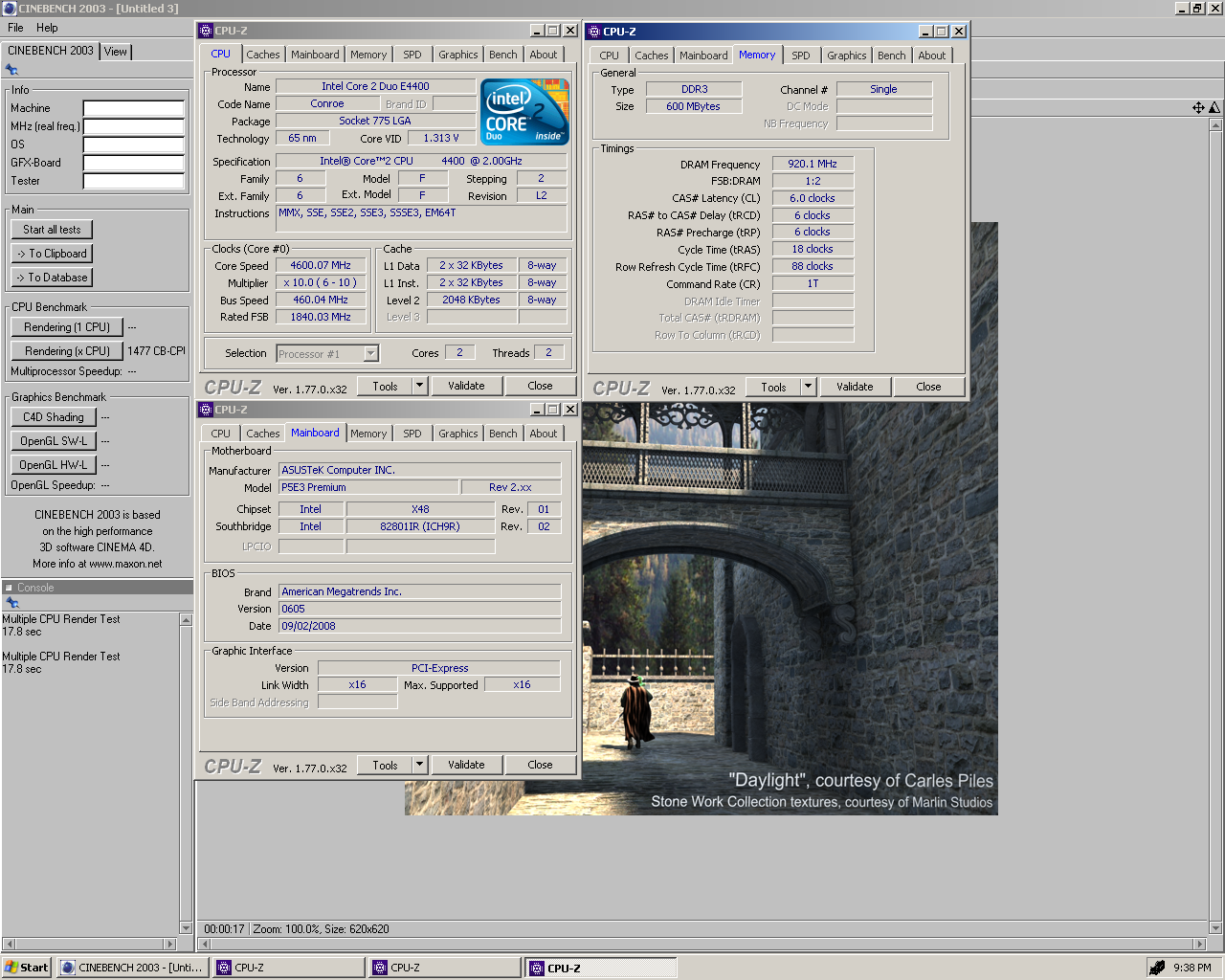Run Rendering (x CPU) benchmark
This screenshot has width=1225, height=980.
(x=67, y=351)
